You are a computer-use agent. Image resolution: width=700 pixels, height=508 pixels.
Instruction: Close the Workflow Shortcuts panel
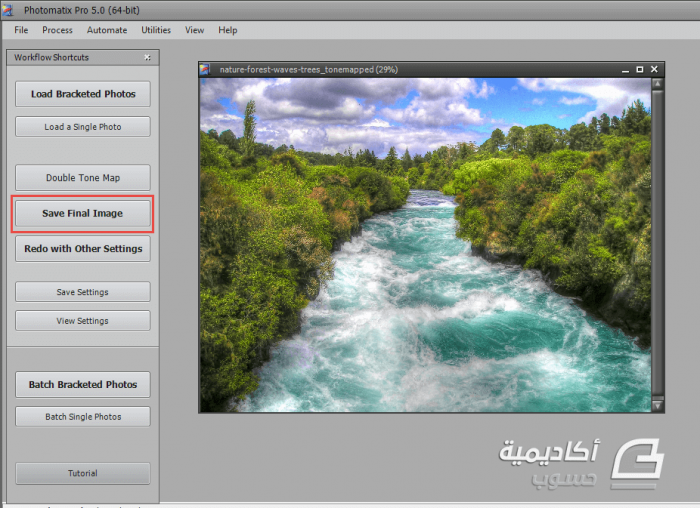(147, 58)
